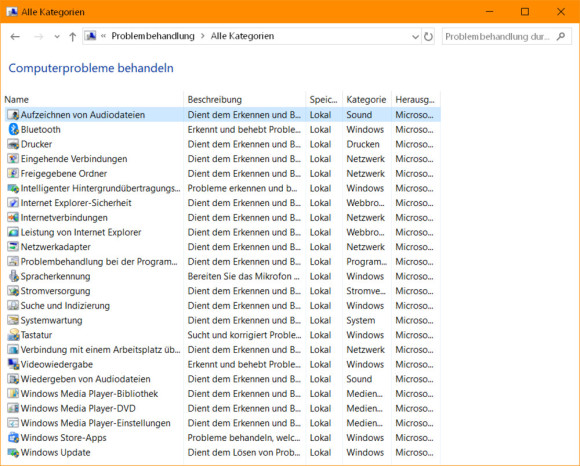Expand the Problembehandlung breadcrumb arrow
The width and height of the screenshot is (580, 466).
203,36
